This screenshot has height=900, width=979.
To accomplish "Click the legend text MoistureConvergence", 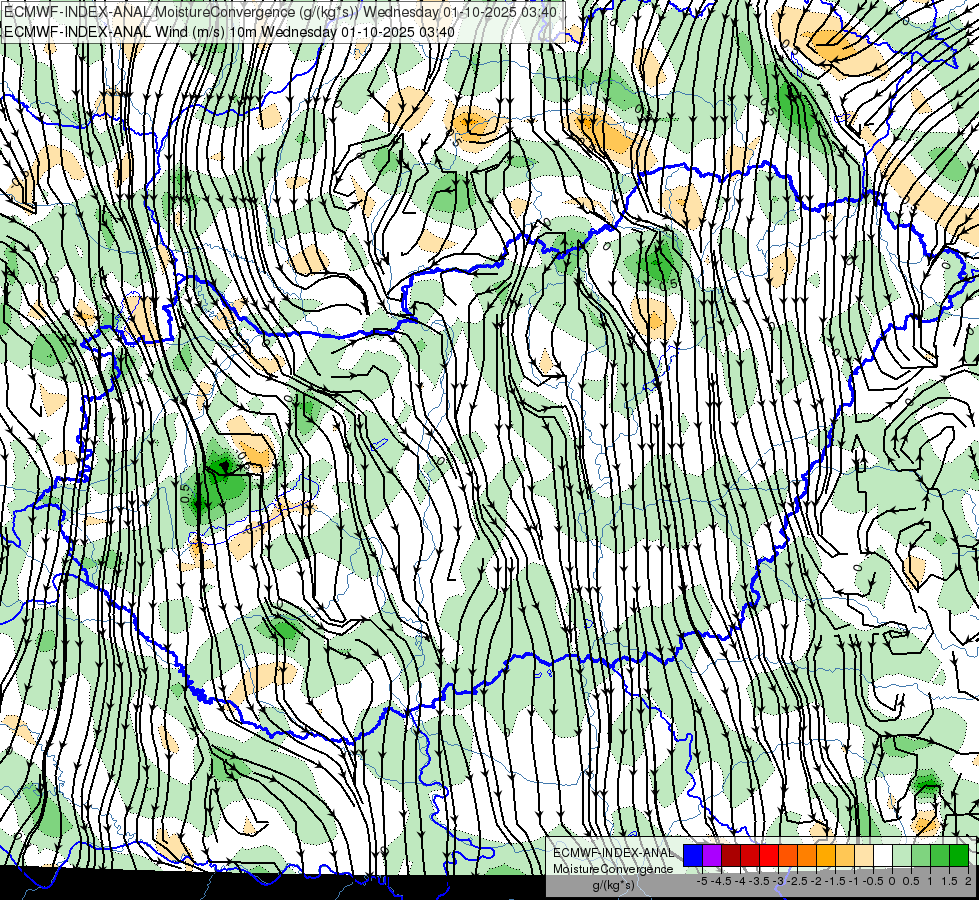I will [613, 869].
